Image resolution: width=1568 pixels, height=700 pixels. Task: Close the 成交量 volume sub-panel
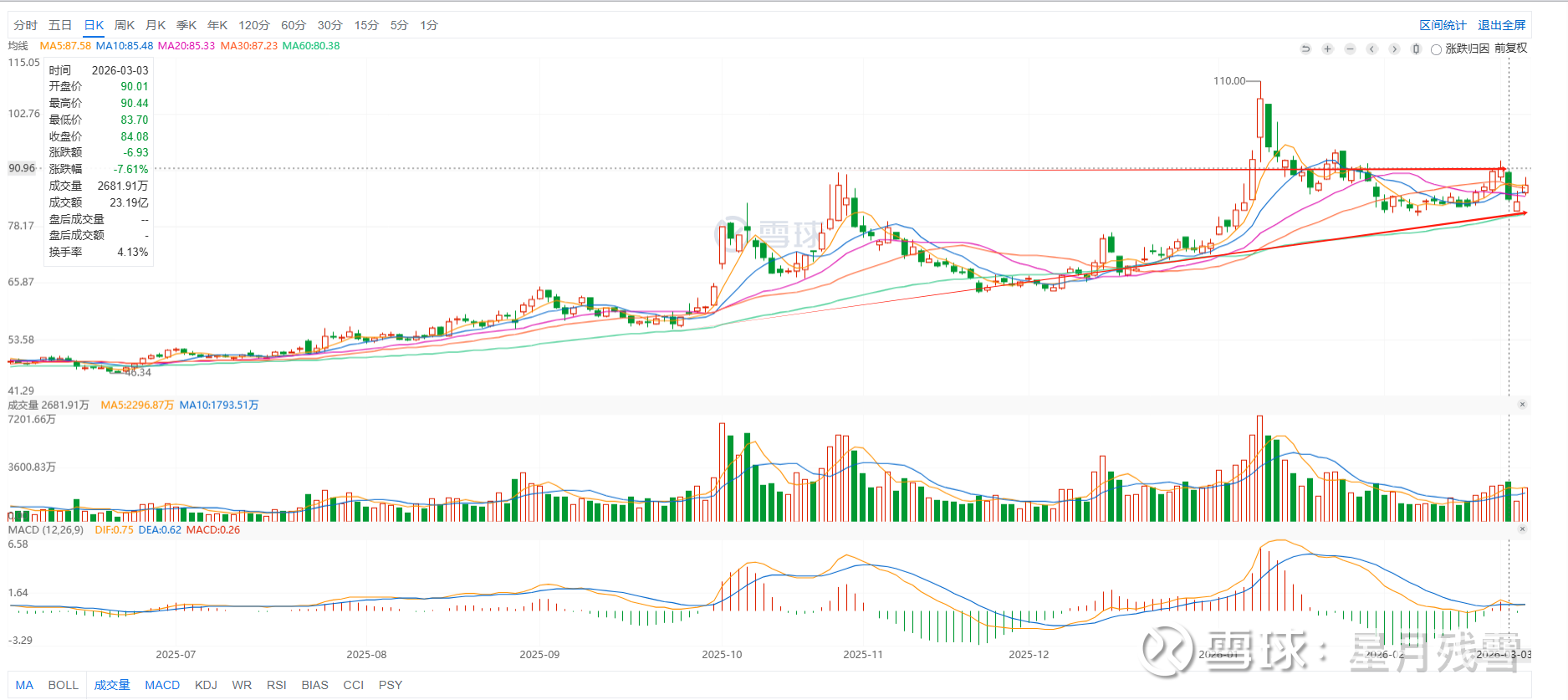click(1522, 405)
